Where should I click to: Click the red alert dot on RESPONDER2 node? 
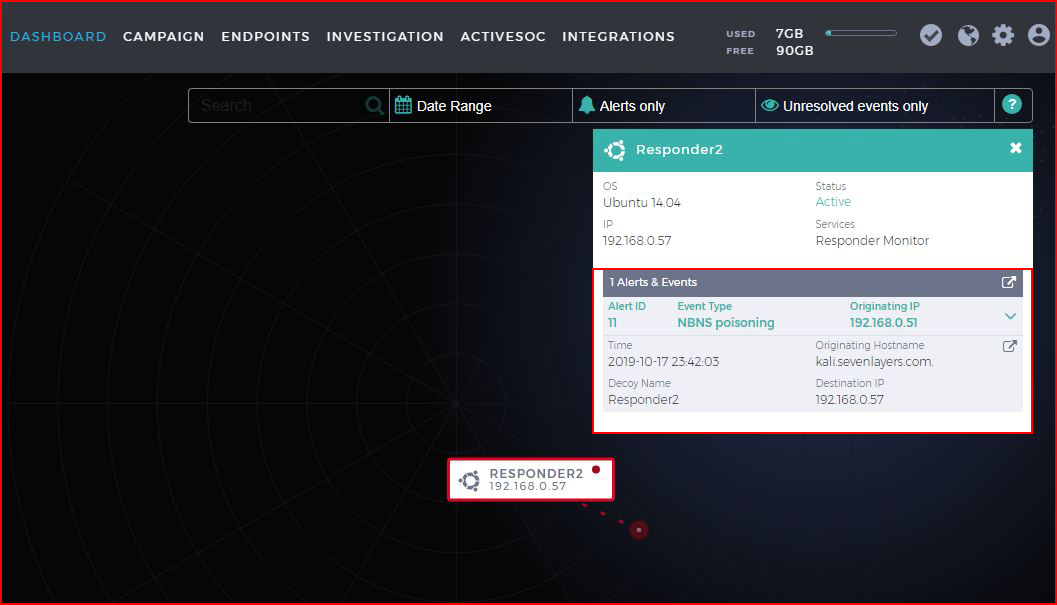(596, 469)
